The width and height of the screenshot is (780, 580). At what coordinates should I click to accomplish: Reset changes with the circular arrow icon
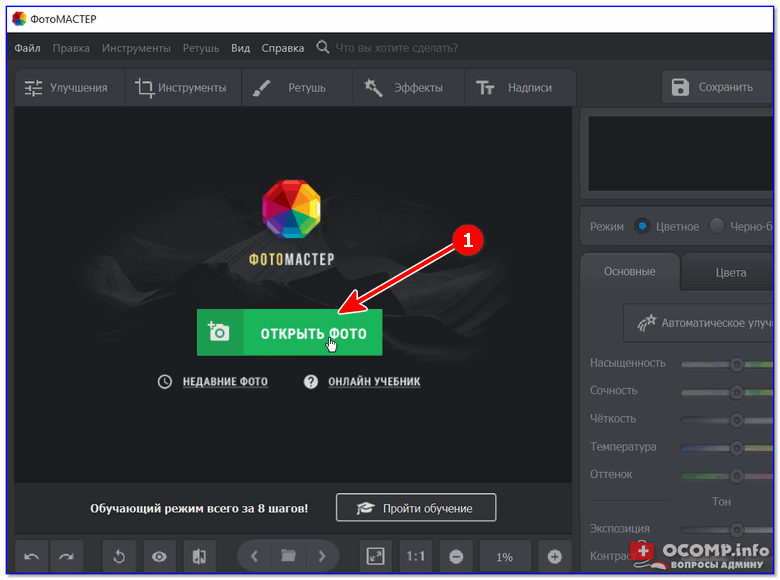[x=119, y=556]
